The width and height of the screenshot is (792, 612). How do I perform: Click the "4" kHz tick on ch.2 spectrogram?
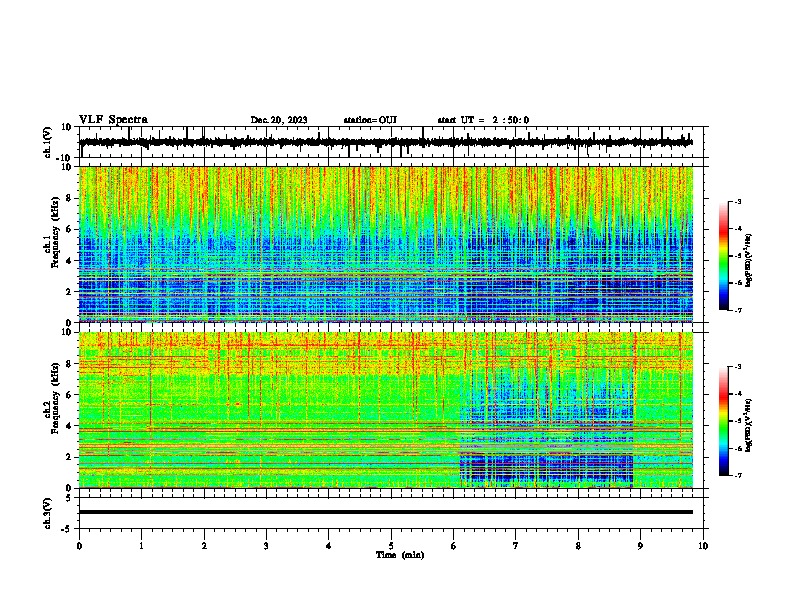(x=70, y=426)
